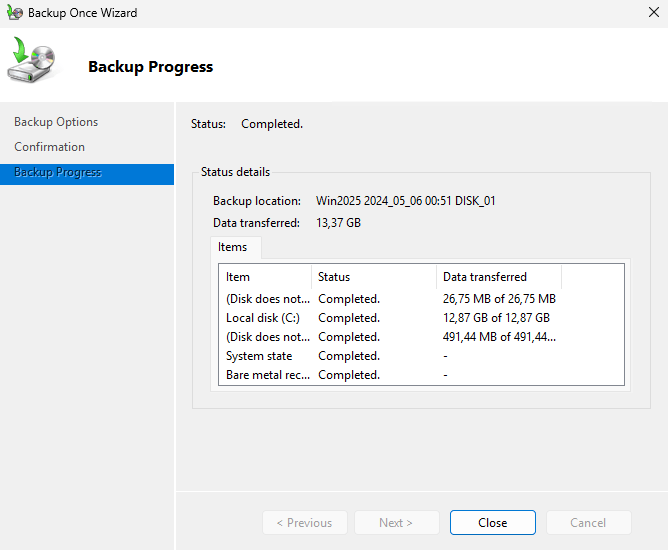Go to the Confirmation step
This screenshot has width=668, height=550.
coord(49,147)
